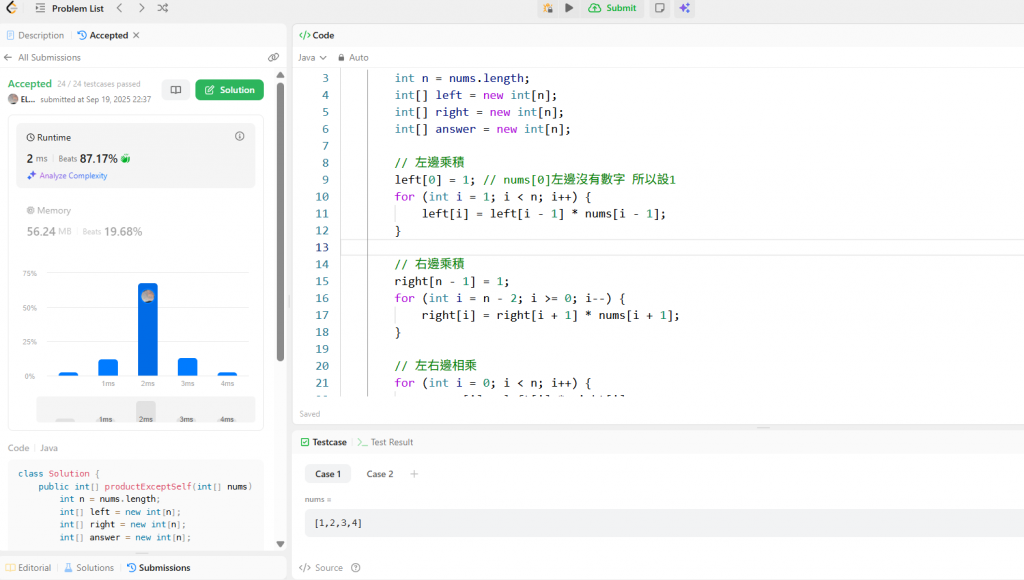Click the green Solution button

coord(229,89)
